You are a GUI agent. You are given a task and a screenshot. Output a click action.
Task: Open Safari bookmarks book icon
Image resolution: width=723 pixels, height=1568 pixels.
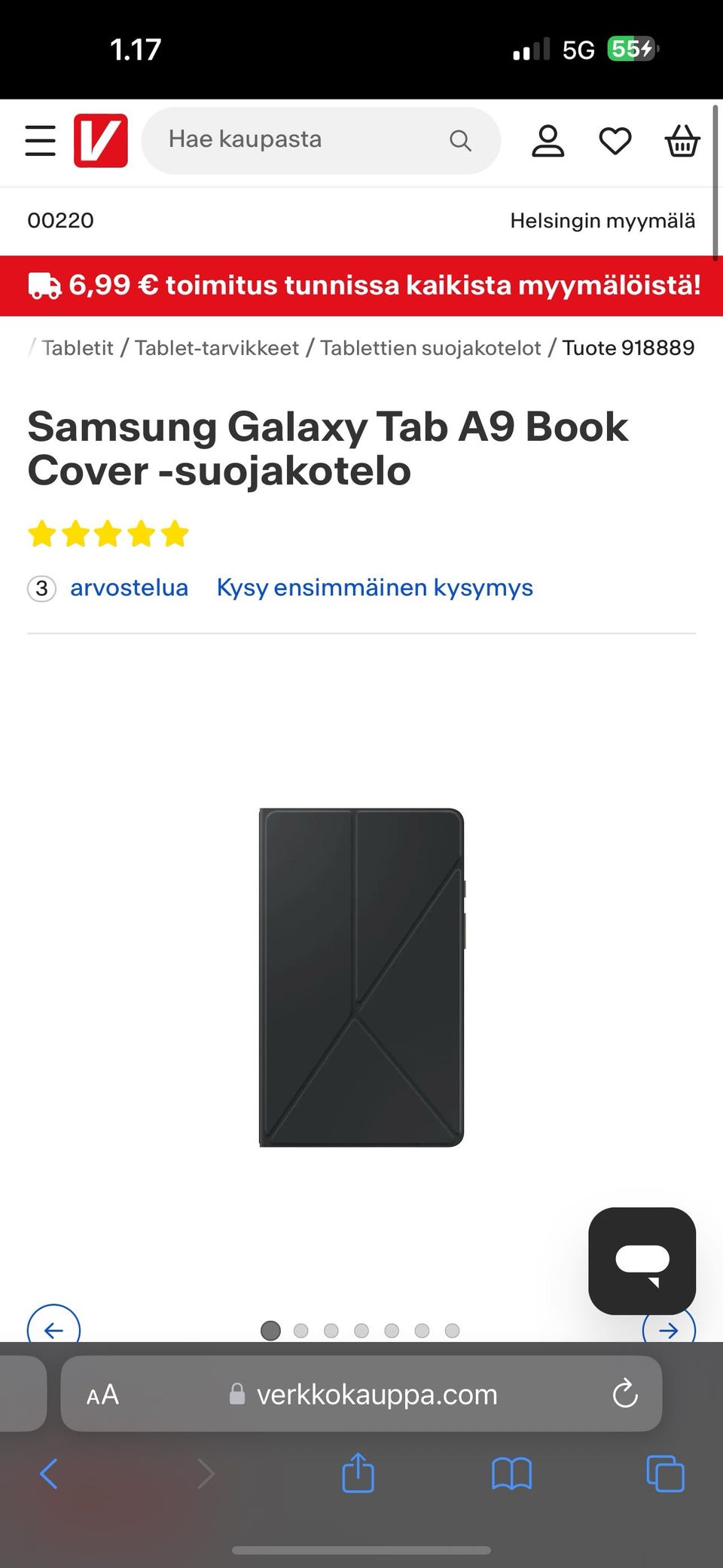click(x=512, y=1474)
